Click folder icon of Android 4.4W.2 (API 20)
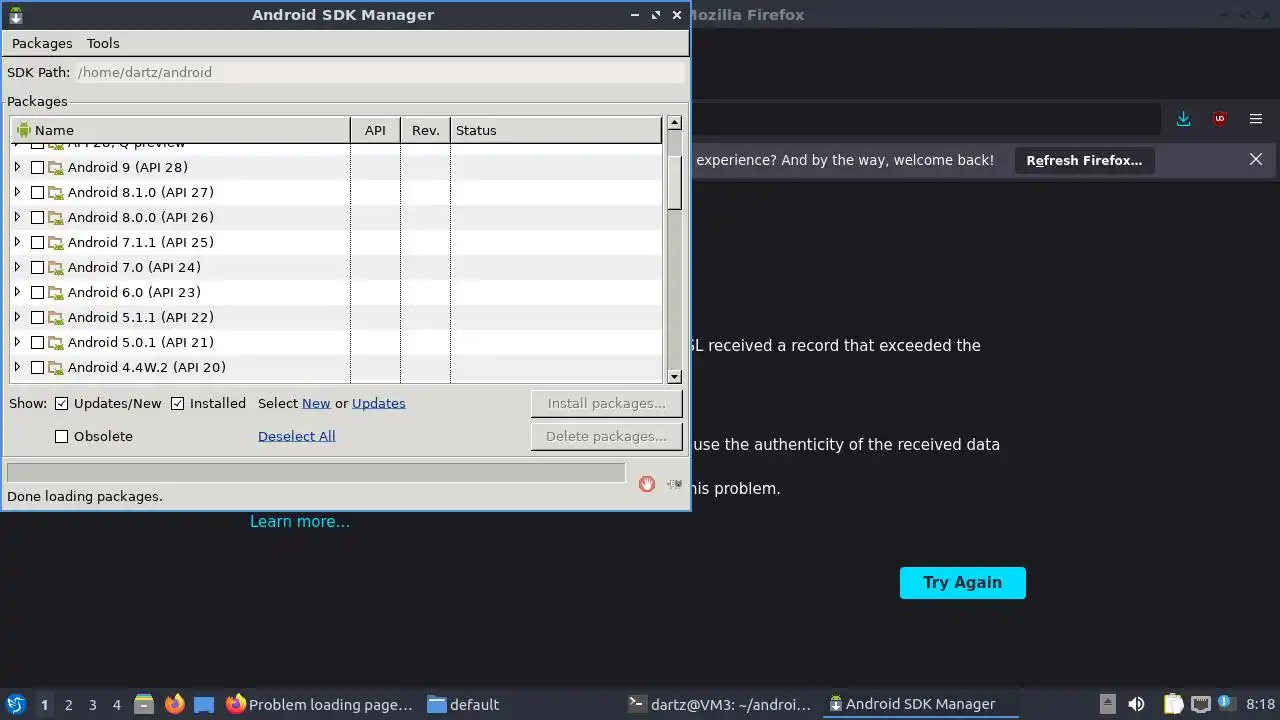Screen dimensions: 1280x720 (56, 368)
